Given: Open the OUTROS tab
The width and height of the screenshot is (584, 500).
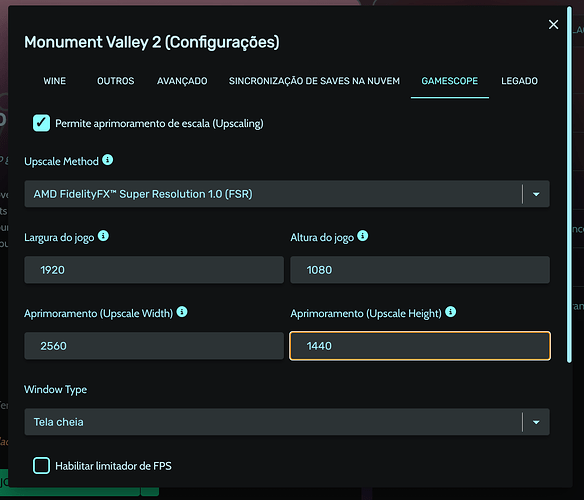Looking at the screenshot, I should pos(115,81).
